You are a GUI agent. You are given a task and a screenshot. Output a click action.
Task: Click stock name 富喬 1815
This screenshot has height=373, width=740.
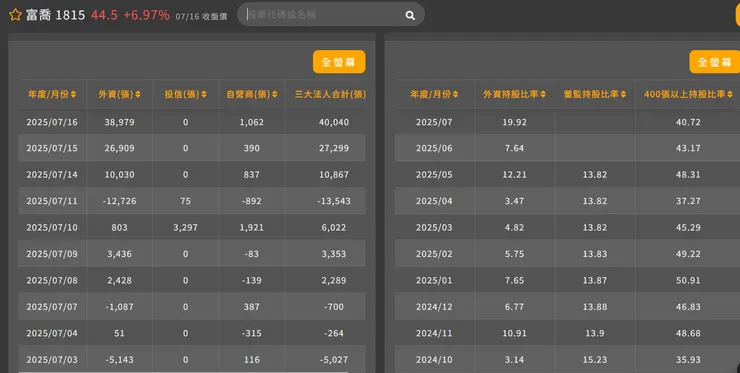pos(55,15)
